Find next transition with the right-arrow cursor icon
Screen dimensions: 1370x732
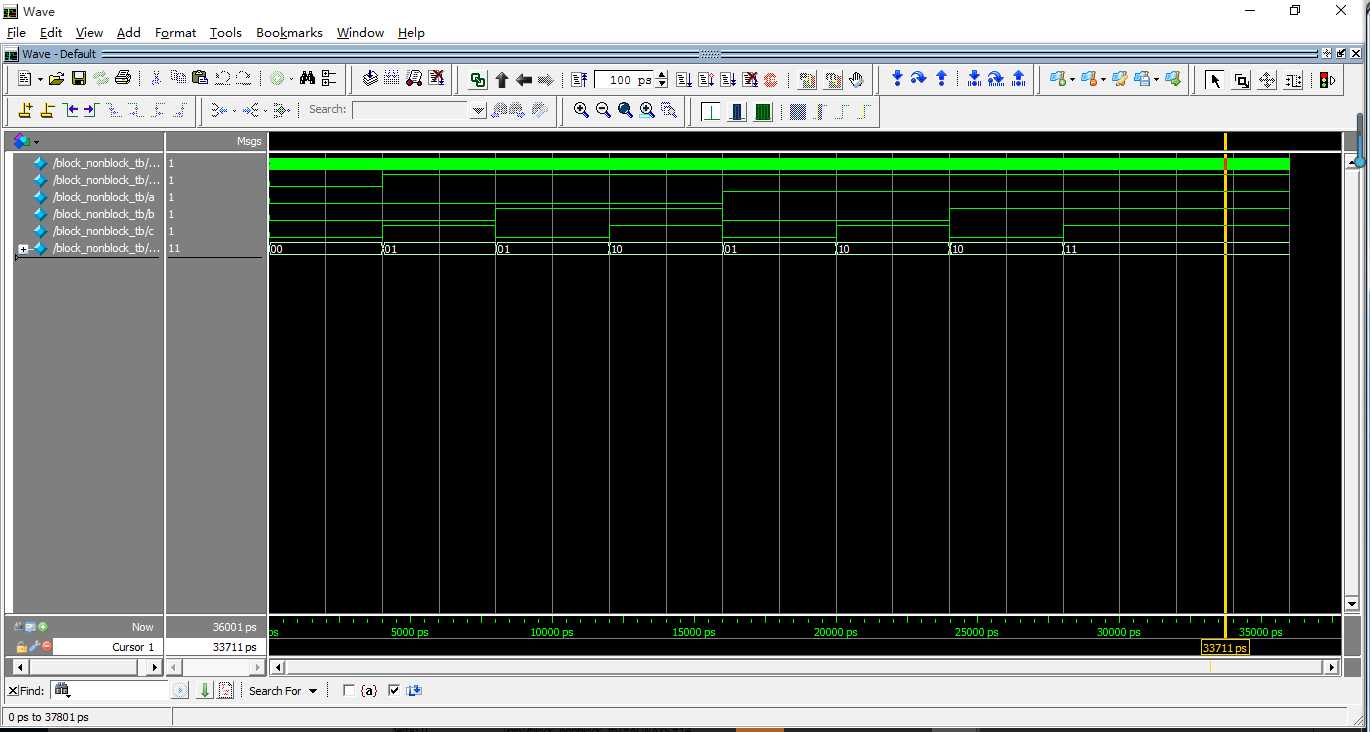pyautogui.click(x=91, y=111)
